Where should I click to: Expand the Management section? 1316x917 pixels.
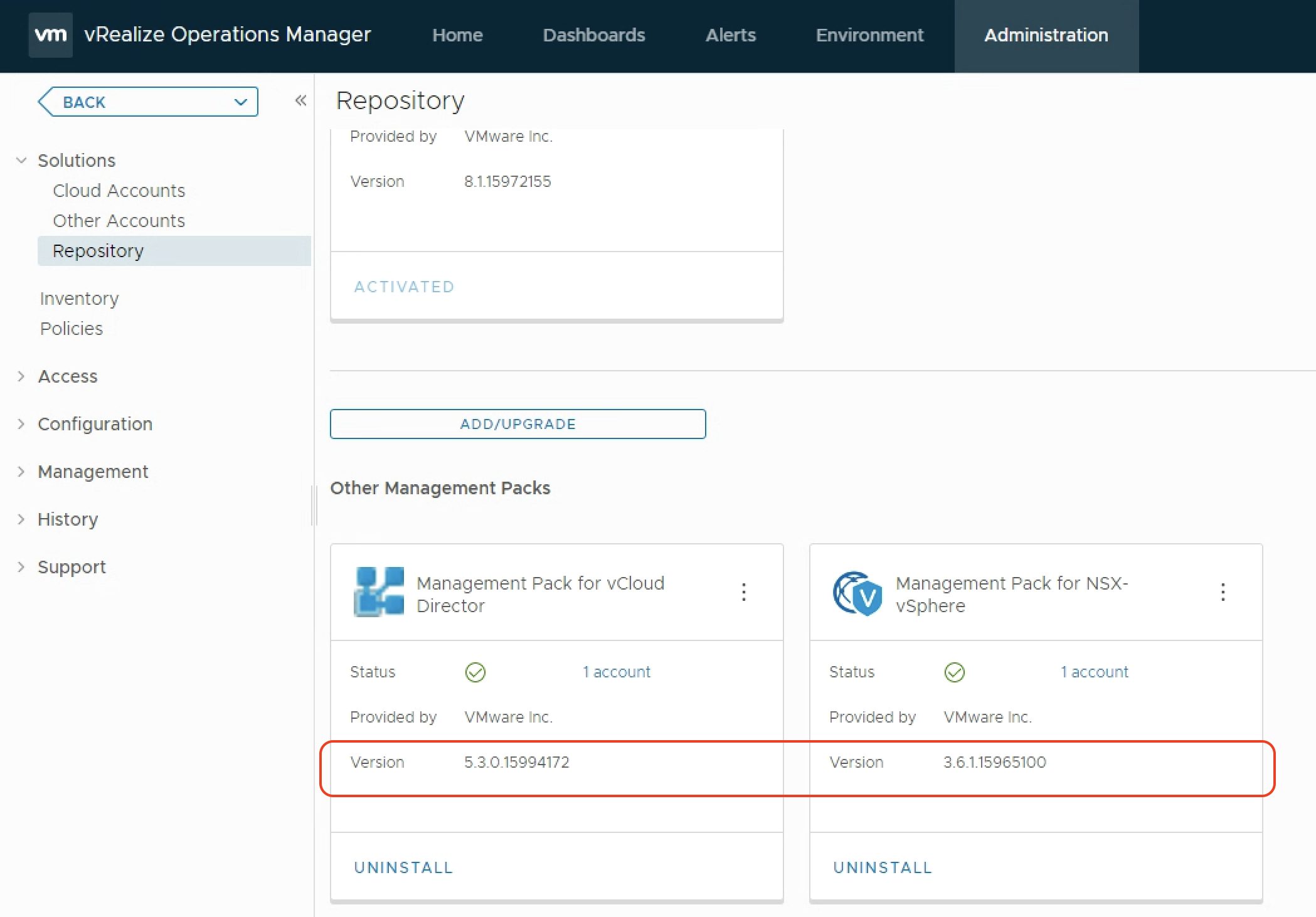(21, 472)
